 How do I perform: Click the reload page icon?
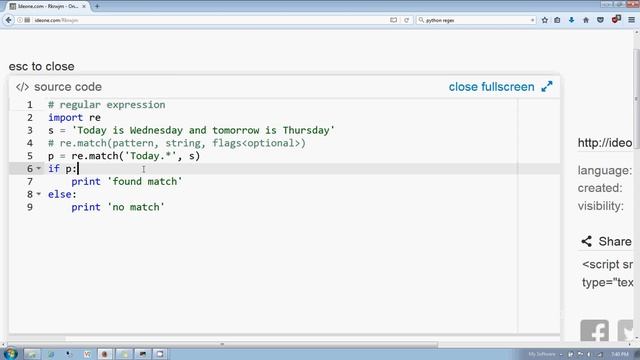tap(407, 20)
